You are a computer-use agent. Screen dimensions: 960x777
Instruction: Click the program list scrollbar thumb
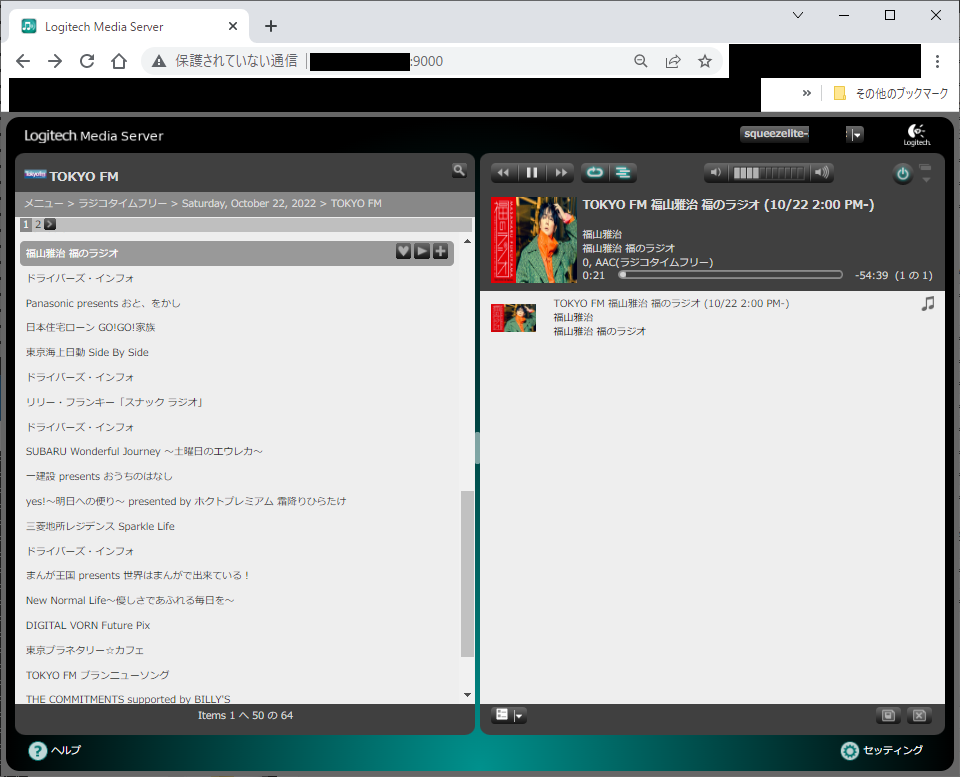click(x=467, y=574)
